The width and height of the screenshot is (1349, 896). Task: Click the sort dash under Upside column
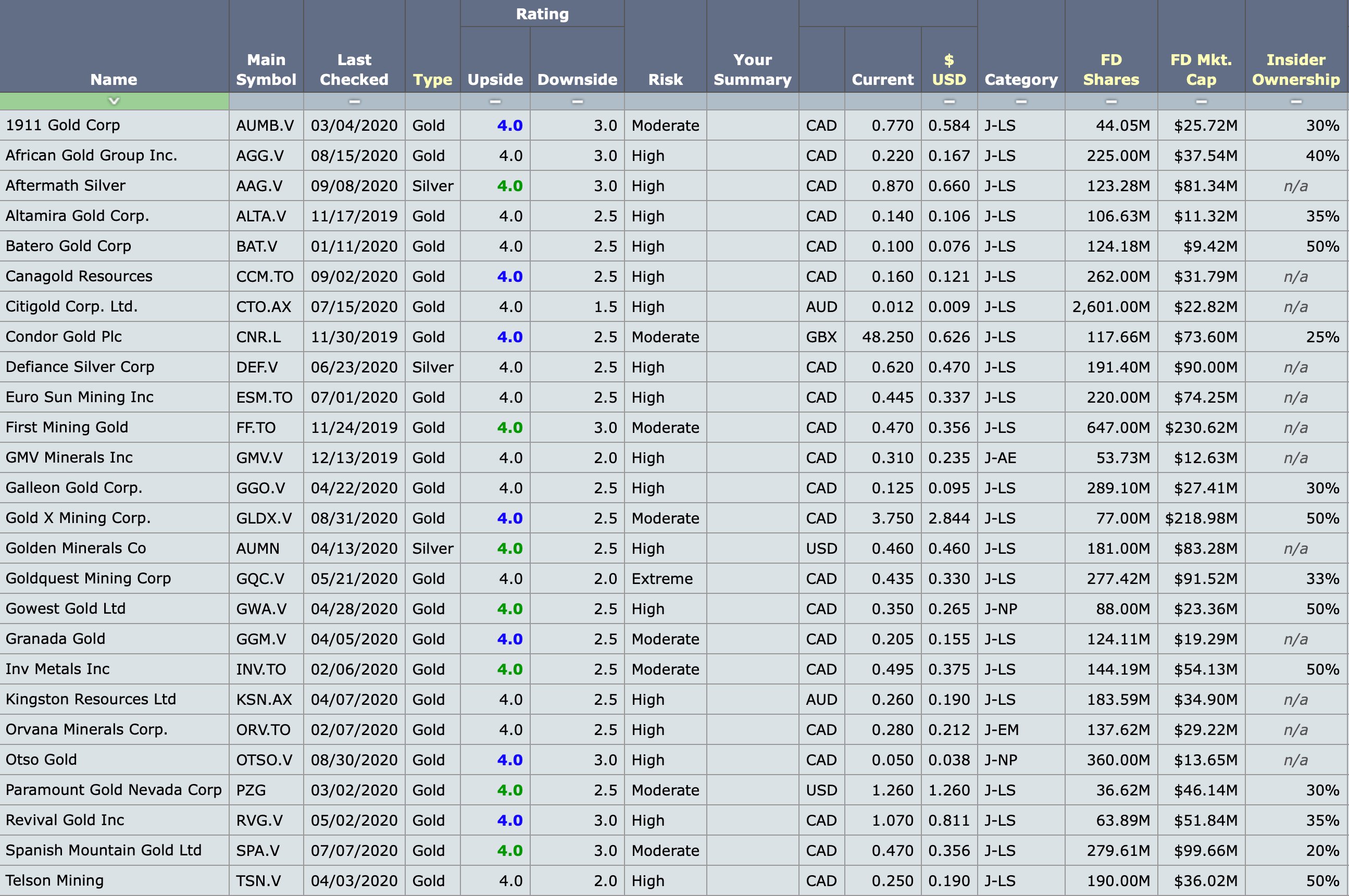(495, 102)
